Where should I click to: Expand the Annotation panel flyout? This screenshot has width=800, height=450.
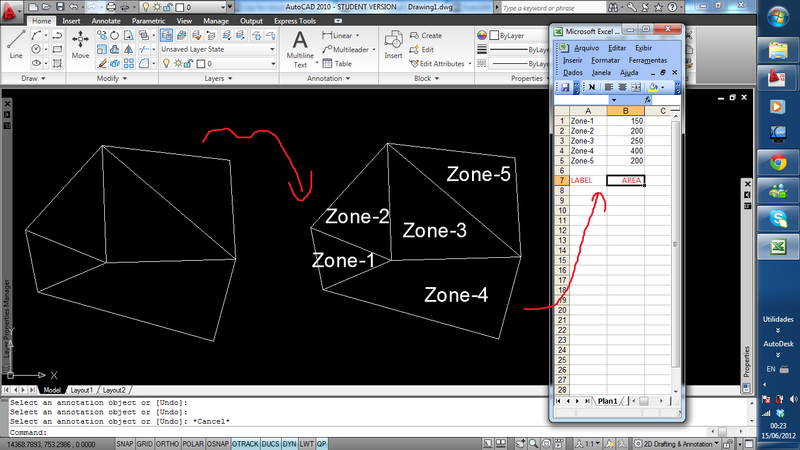click(328, 78)
